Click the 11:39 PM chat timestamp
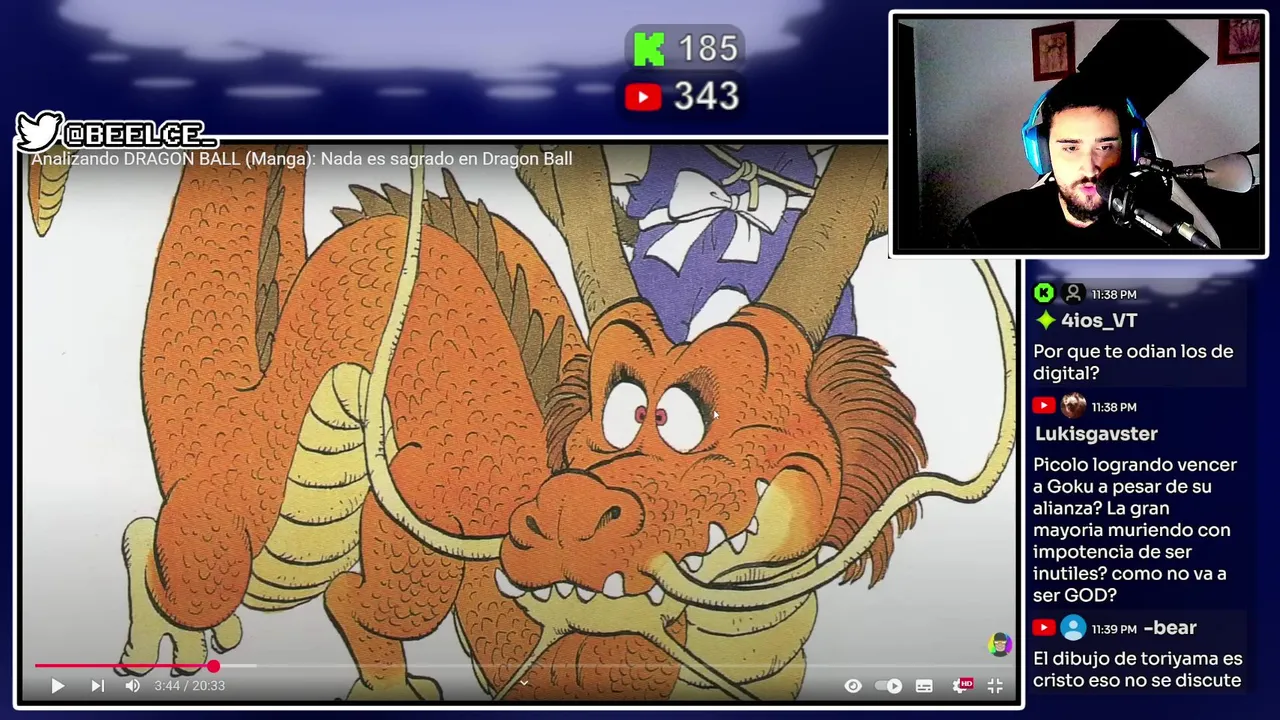 [x=1114, y=629]
